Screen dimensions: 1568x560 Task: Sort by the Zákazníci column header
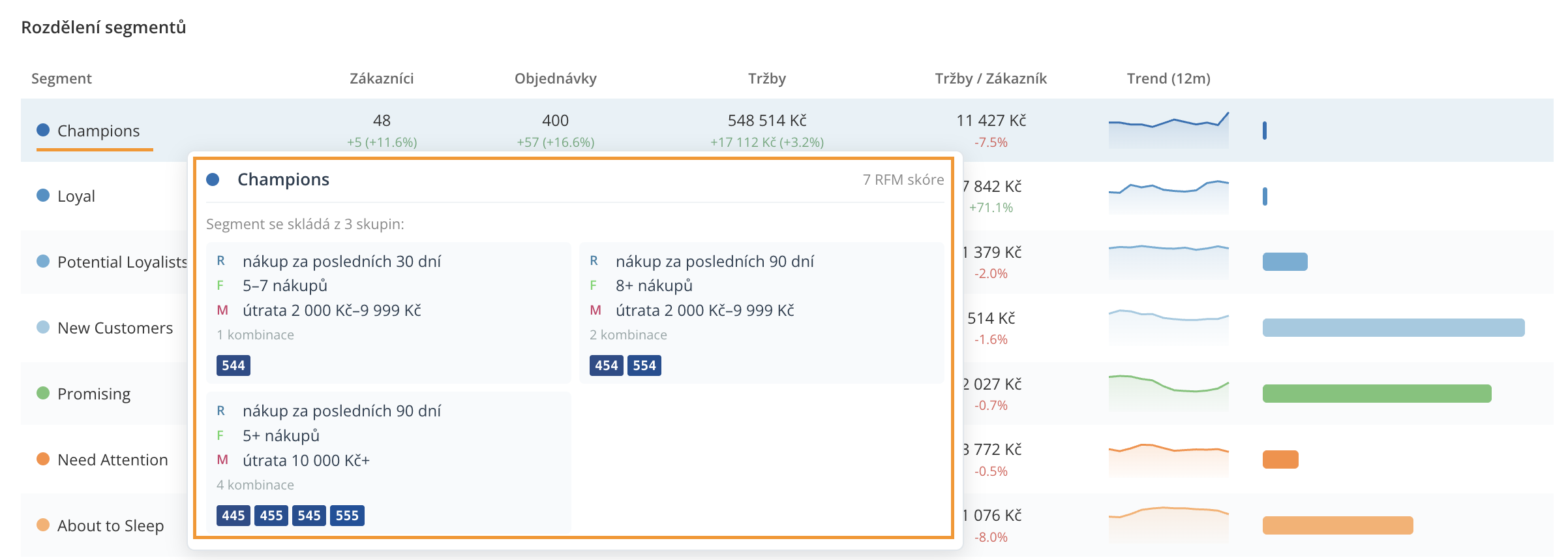(382, 78)
